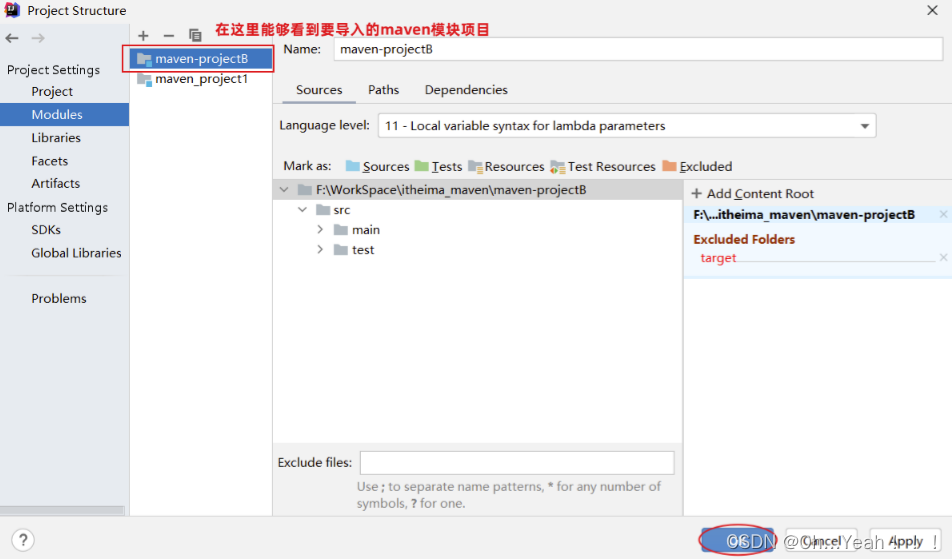The width and height of the screenshot is (952, 559).
Task: Select maven-projectB module
Action: 201,59
